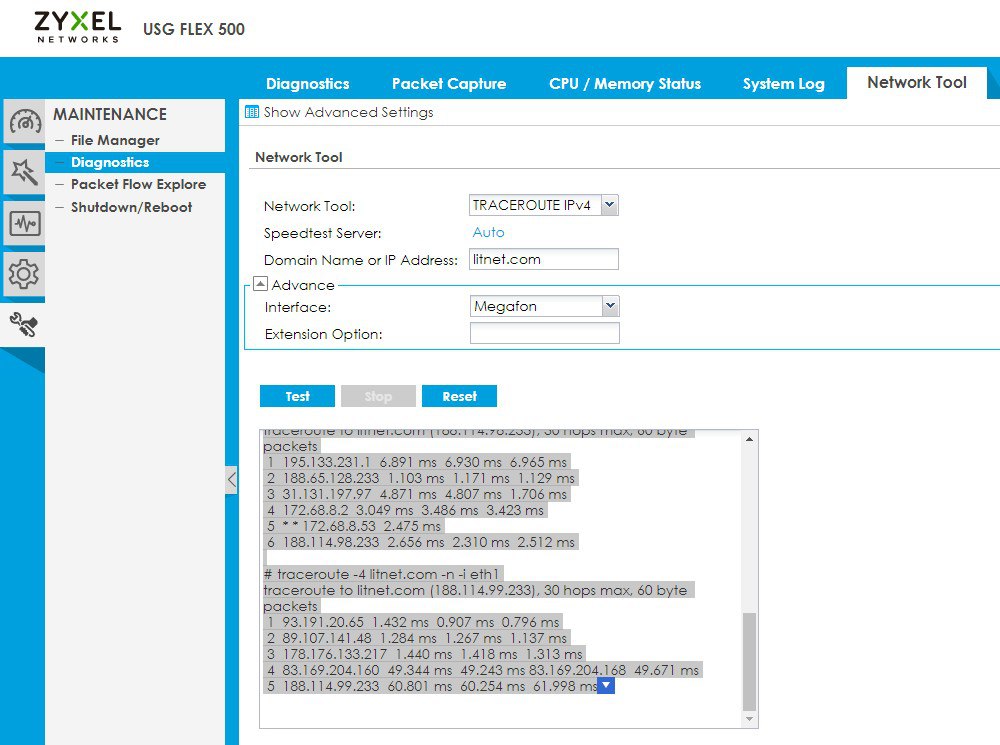The height and width of the screenshot is (745, 1000).
Task: Switch to the Packet Capture tab
Action: tap(449, 84)
